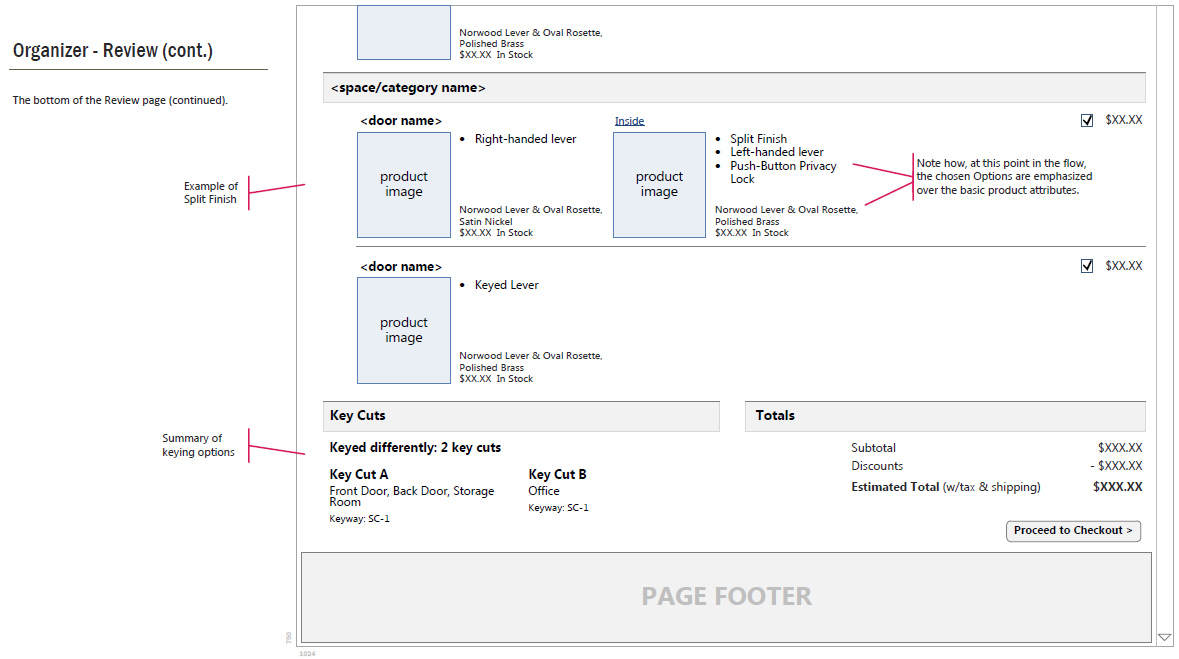This screenshot has height=659, width=1179.
Task: Click the partial product image at the top
Action: [404, 32]
